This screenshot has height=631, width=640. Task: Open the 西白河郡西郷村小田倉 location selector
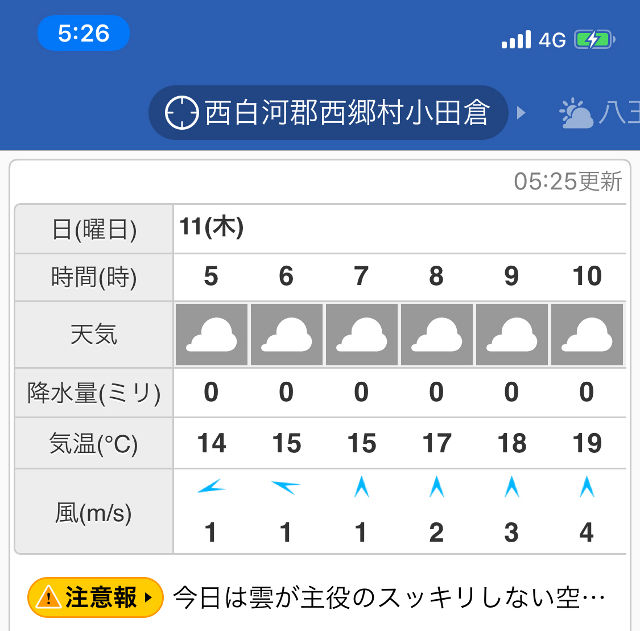(329, 113)
